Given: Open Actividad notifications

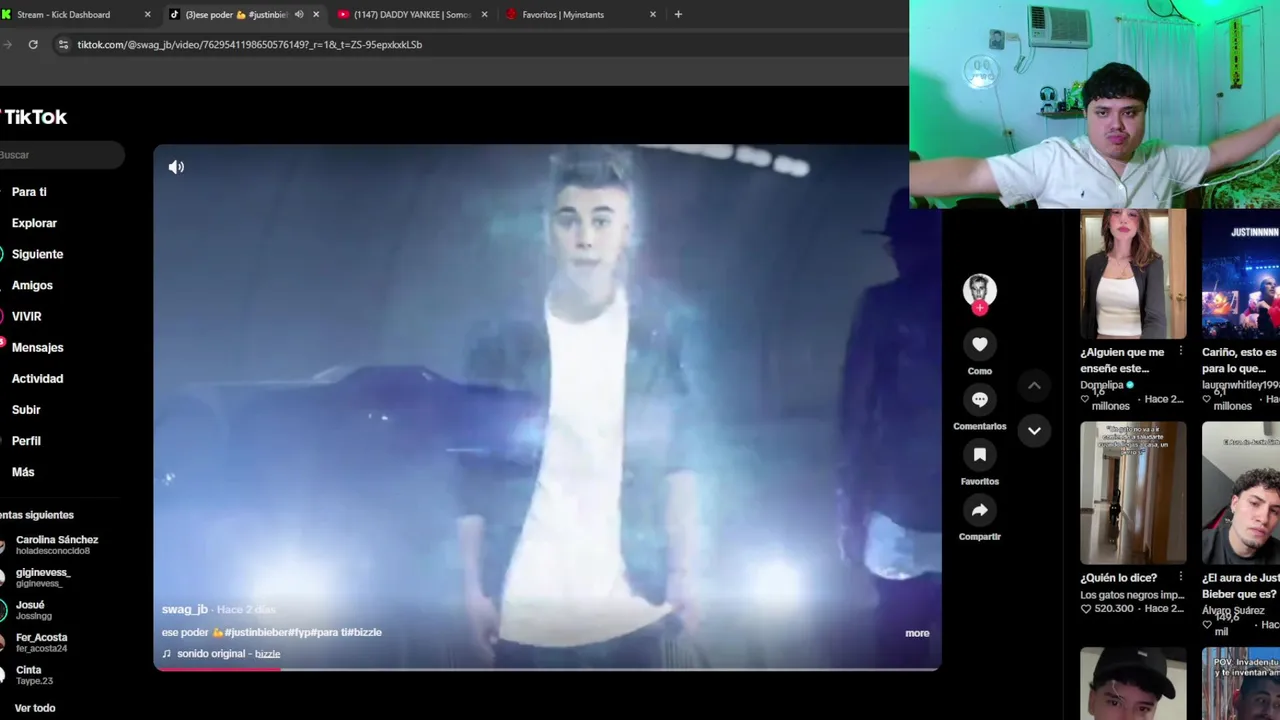Looking at the screenshot, I should (37, 378).
